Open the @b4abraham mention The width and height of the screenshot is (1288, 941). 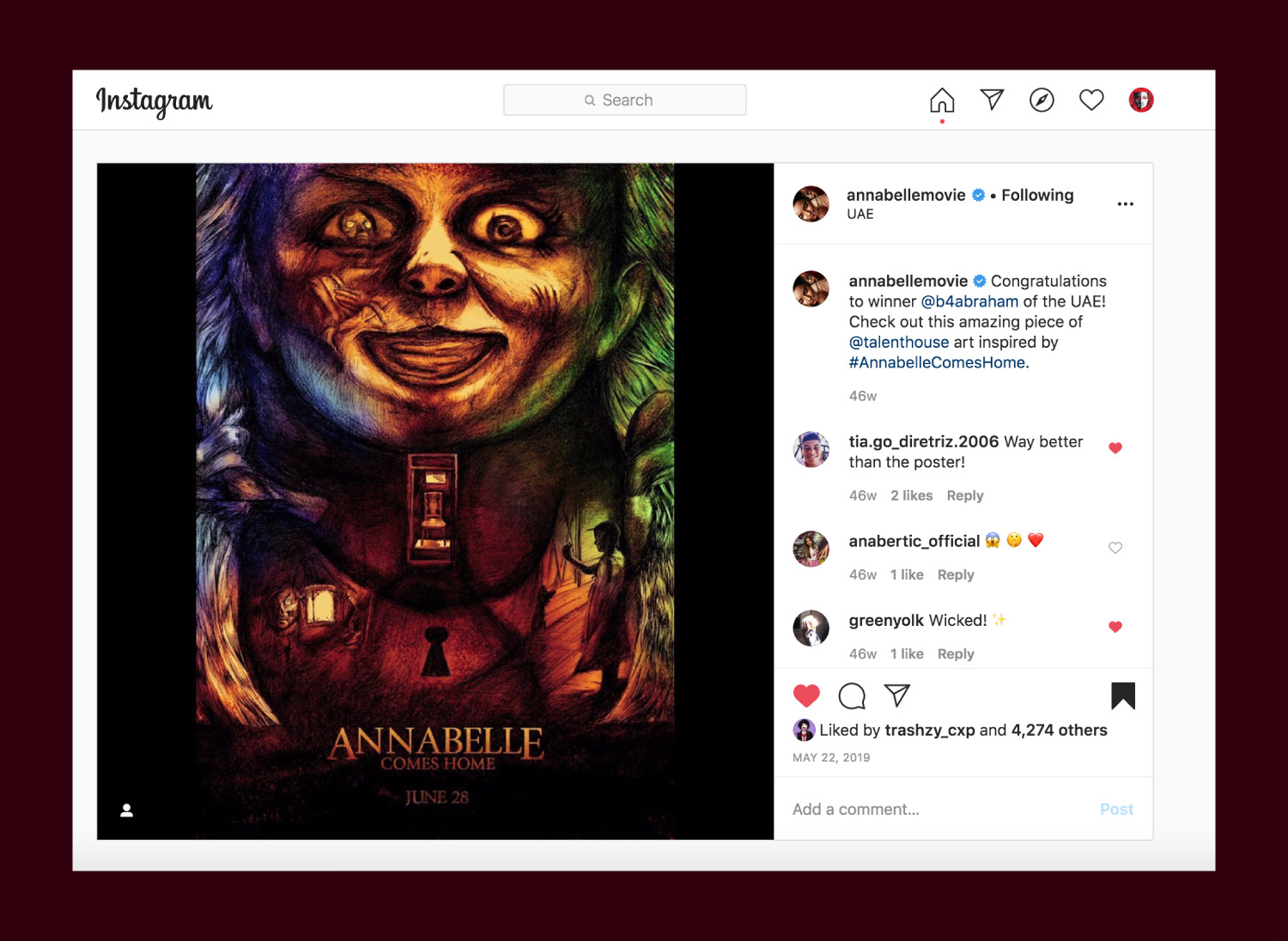969,301
